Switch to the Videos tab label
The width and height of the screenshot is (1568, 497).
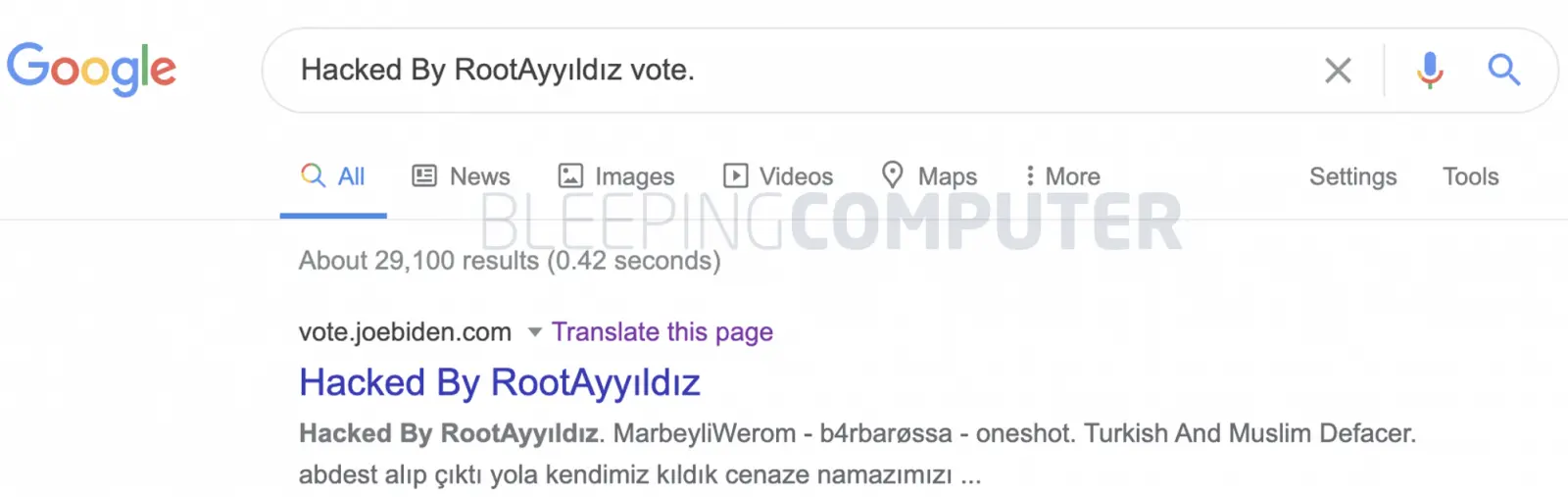pos(796,176)
